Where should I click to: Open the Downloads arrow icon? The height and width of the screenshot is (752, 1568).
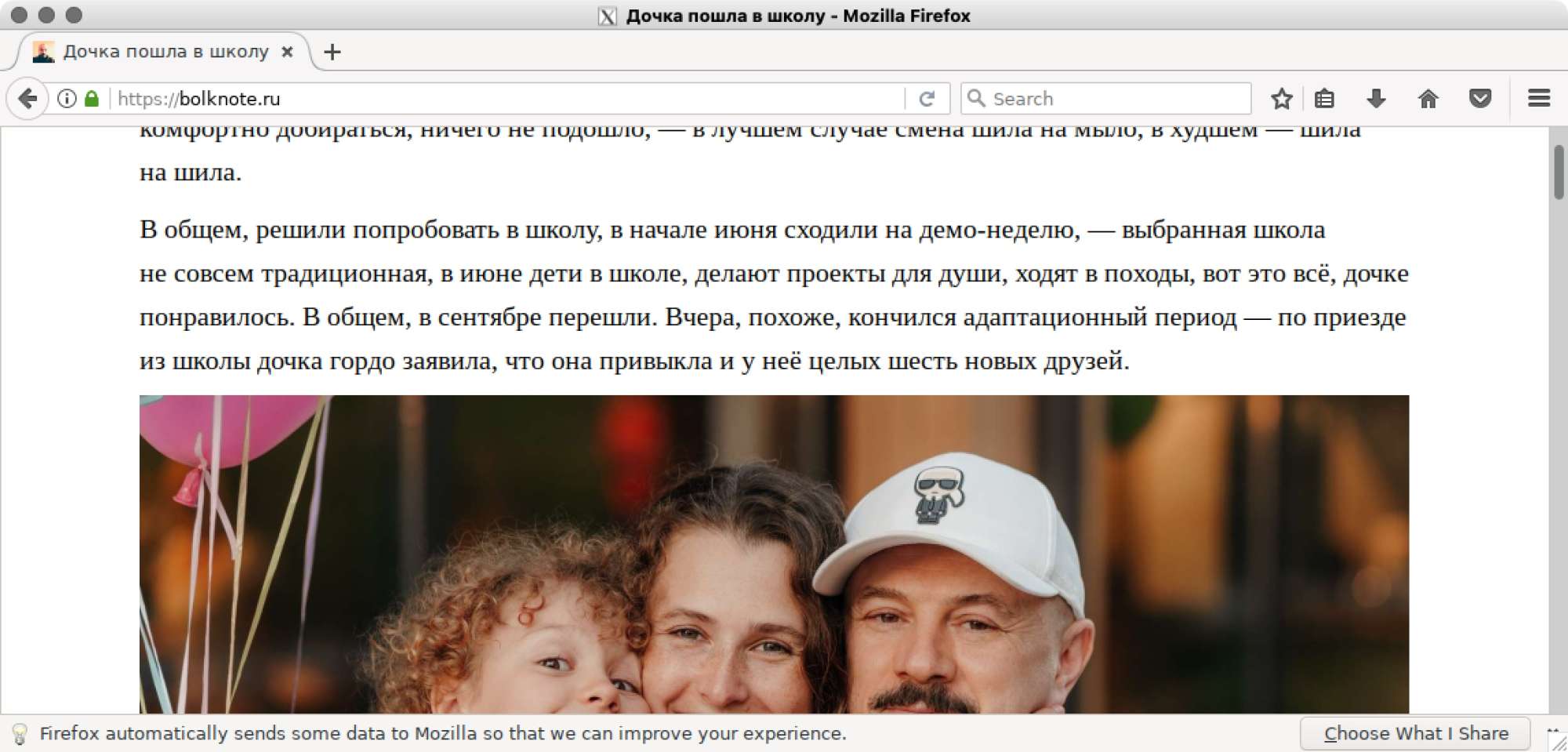tap(1376, 99)
